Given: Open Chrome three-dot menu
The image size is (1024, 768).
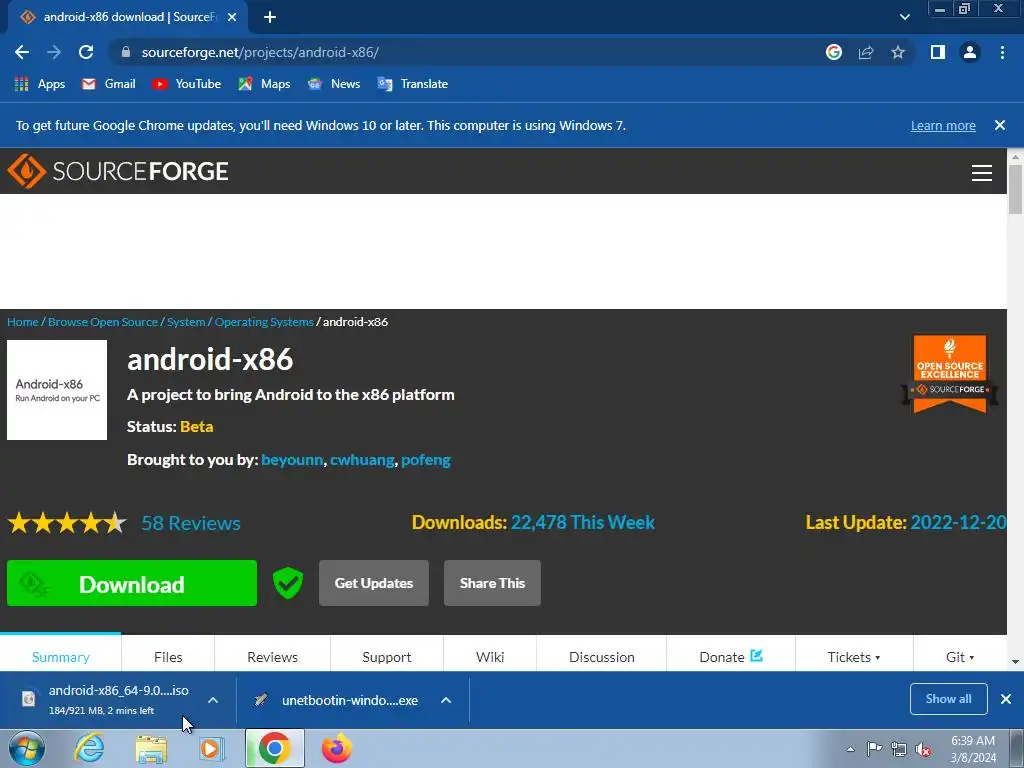Looking at the screenshot, I should (1002, 52).
